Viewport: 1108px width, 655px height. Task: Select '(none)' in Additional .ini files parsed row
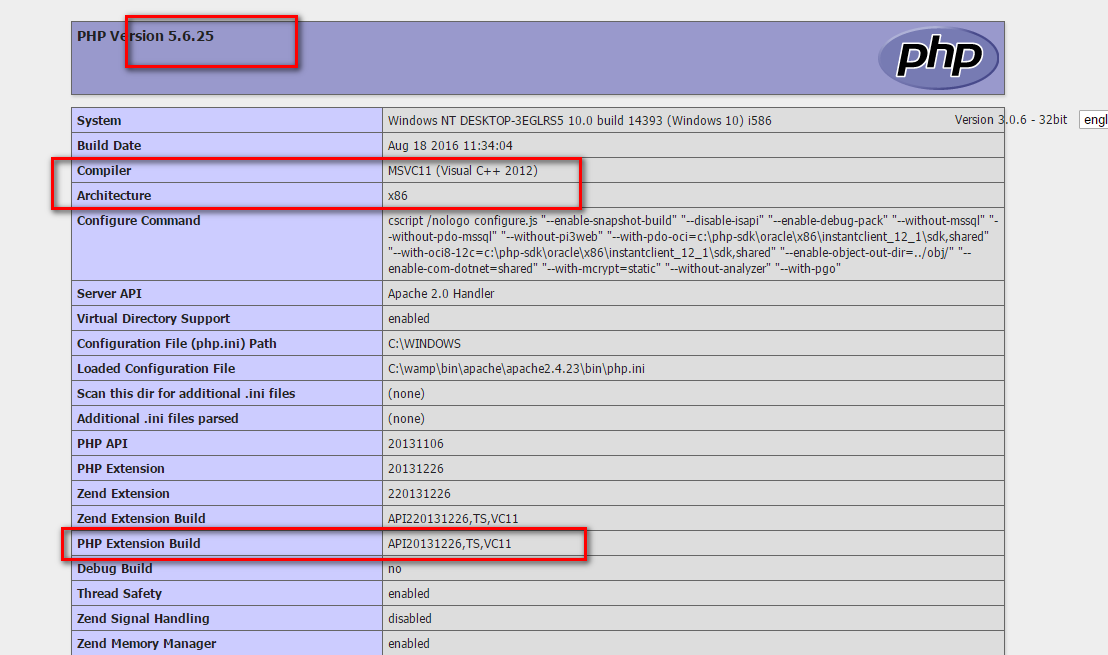(406, 418)
